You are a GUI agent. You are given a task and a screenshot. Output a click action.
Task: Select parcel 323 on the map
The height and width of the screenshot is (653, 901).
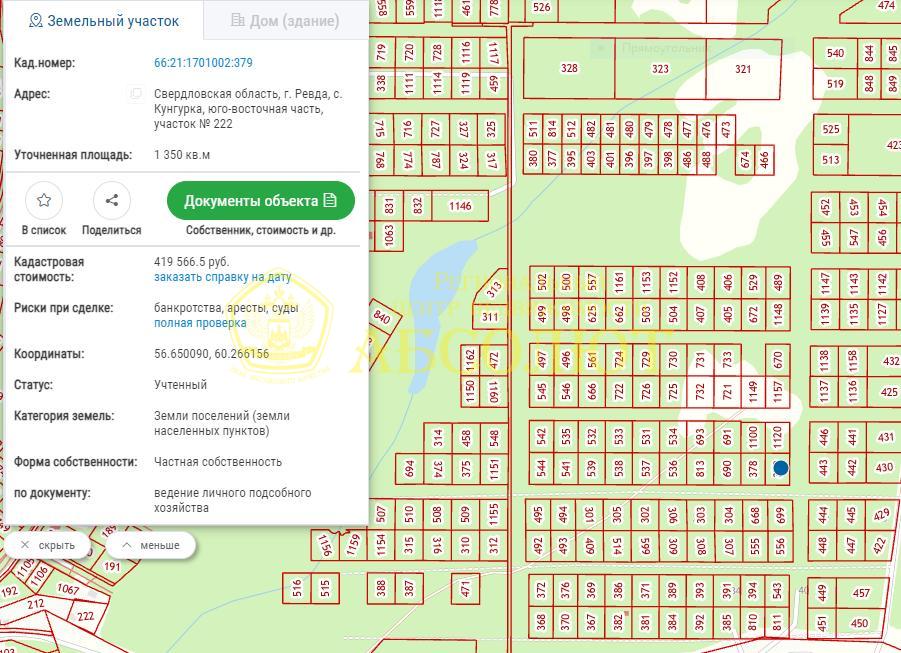click(x=660, y=69)
